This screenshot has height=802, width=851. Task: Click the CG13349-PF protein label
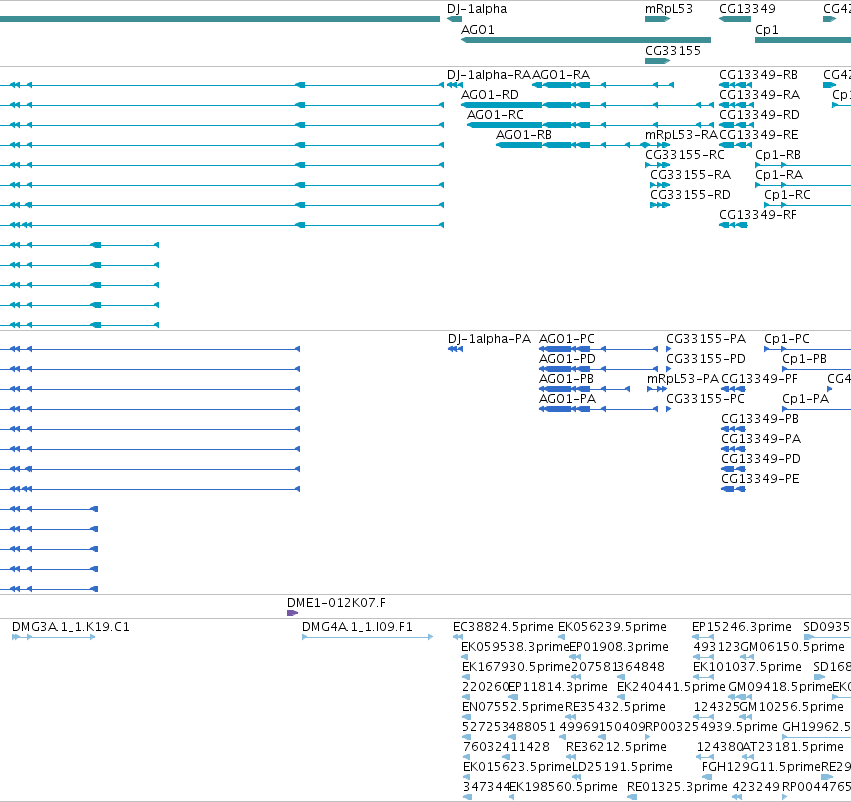pos(759,378)
